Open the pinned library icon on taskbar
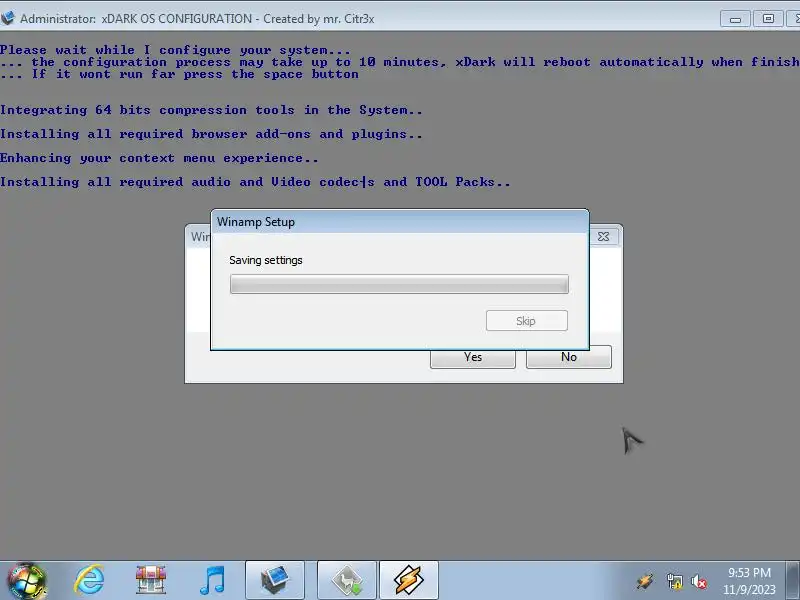 tap(151, 580)
